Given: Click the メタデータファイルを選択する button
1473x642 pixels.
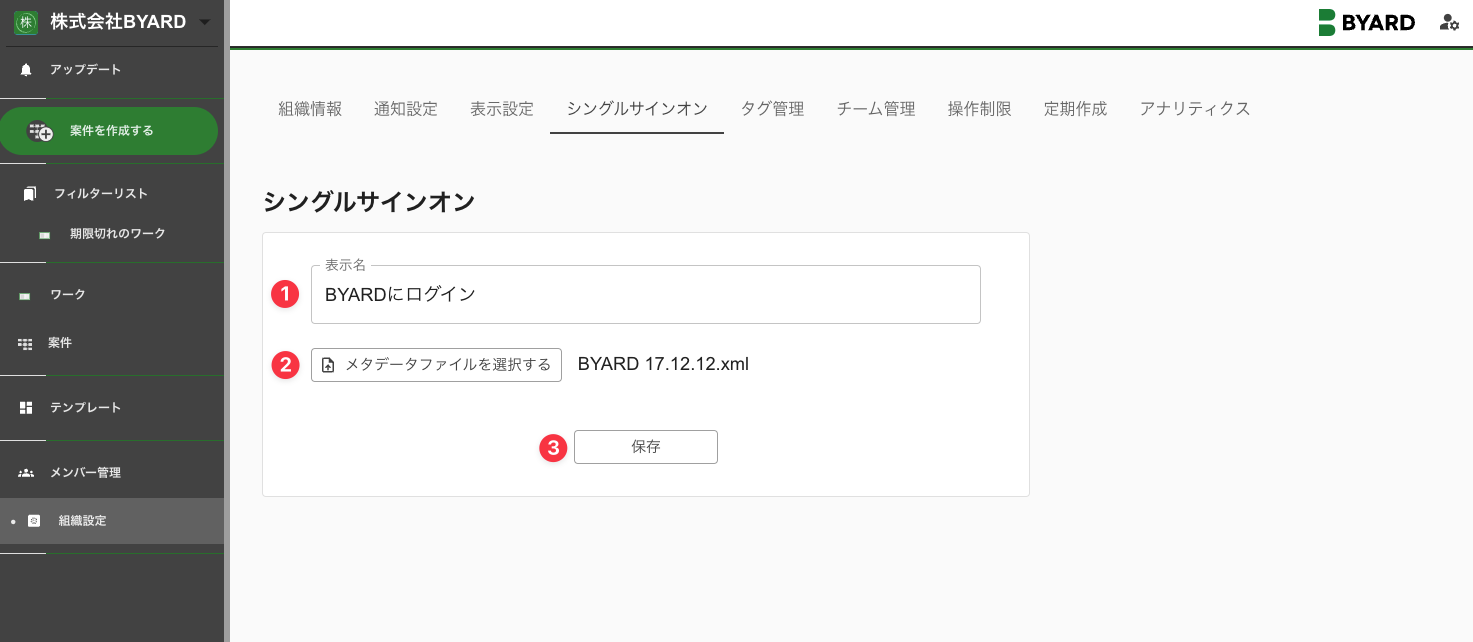Looking at the screenshot, I should click(436, 365).
